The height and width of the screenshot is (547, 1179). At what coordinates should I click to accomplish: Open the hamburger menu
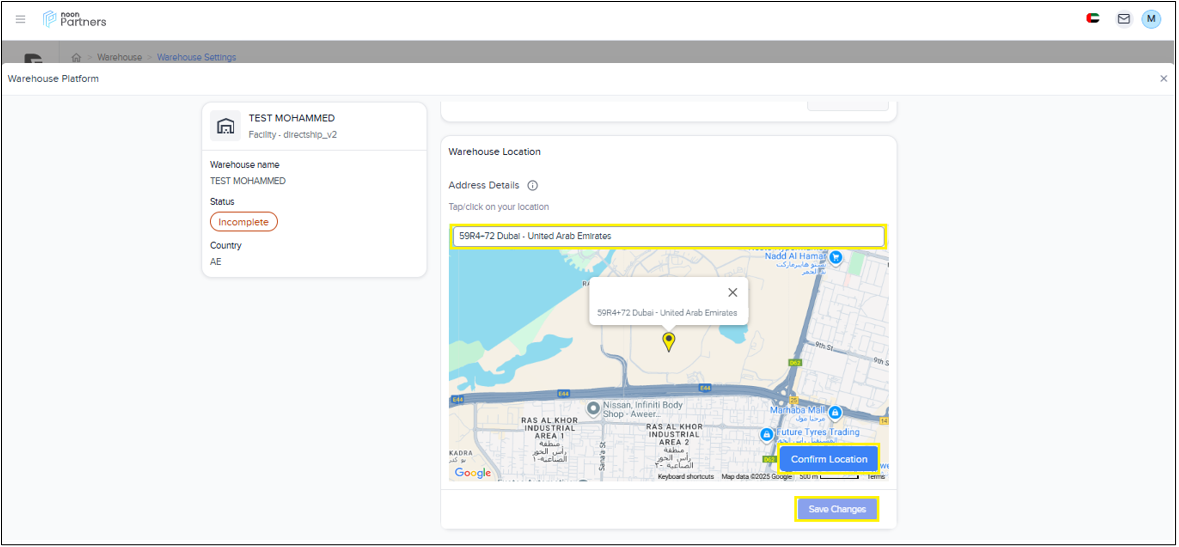coord(20,19)
